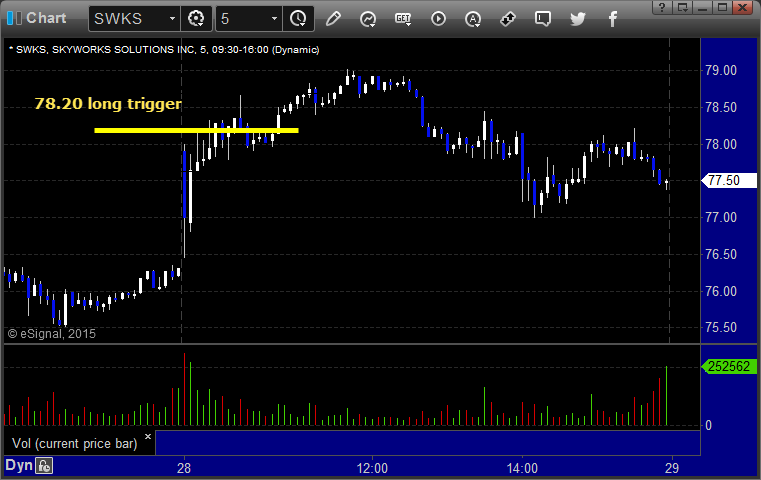Image resolution: width=761 pixels, height=480 pixels.
Task: Expand the interval 5 dropdown arrow
Action: click(x=274, y=19)
